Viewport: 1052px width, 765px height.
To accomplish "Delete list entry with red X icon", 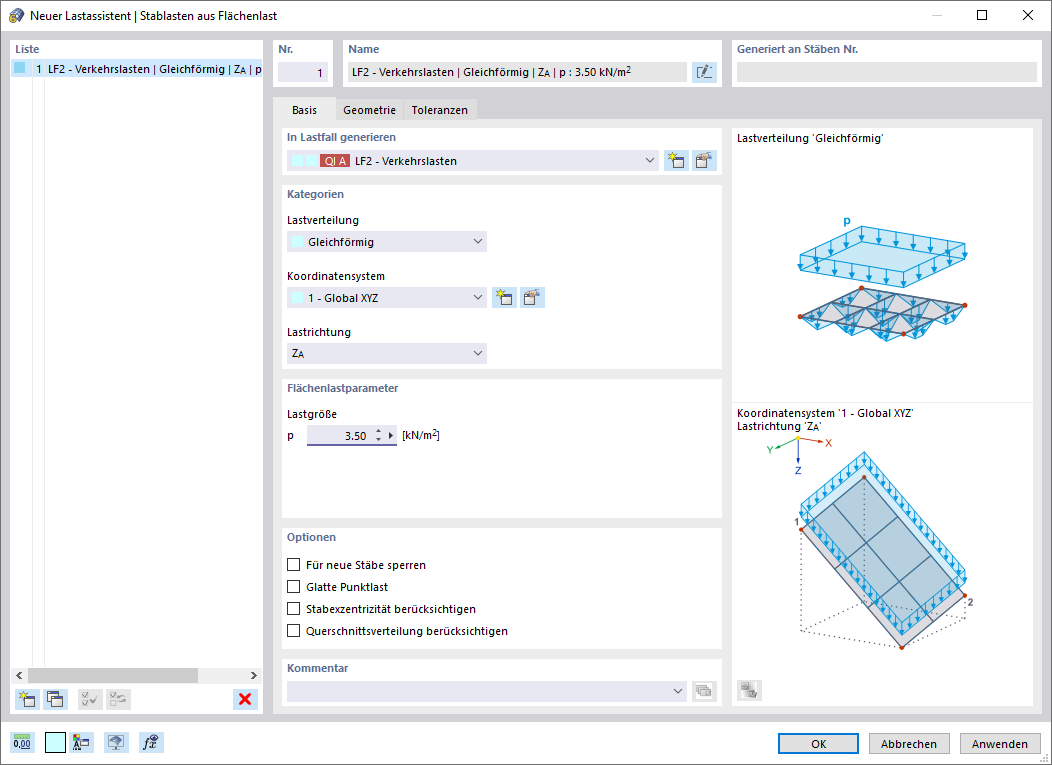I will click(x=245, y=699).
